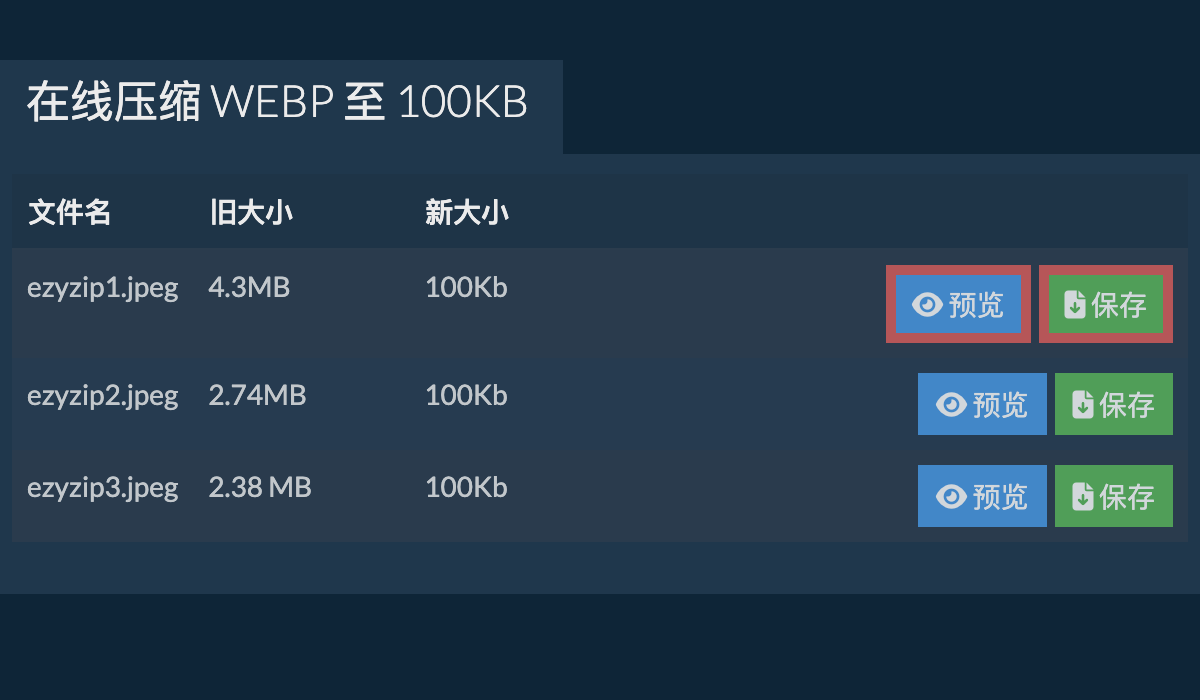Screen dimensions: 1200x700
Task: Select the ezyzip2.jpeg file name
Action: coord(102,396)
